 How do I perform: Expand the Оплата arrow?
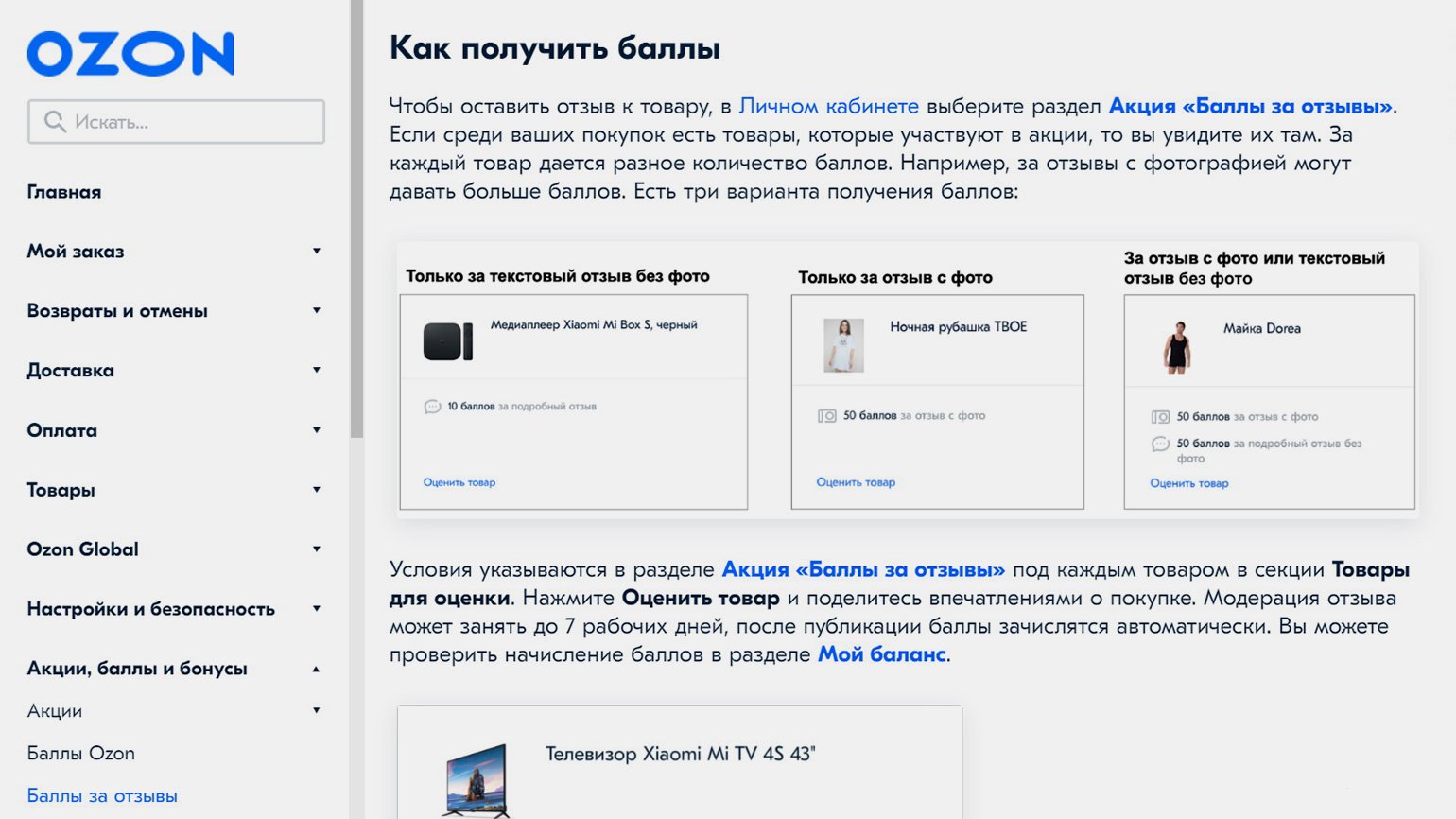317,430
